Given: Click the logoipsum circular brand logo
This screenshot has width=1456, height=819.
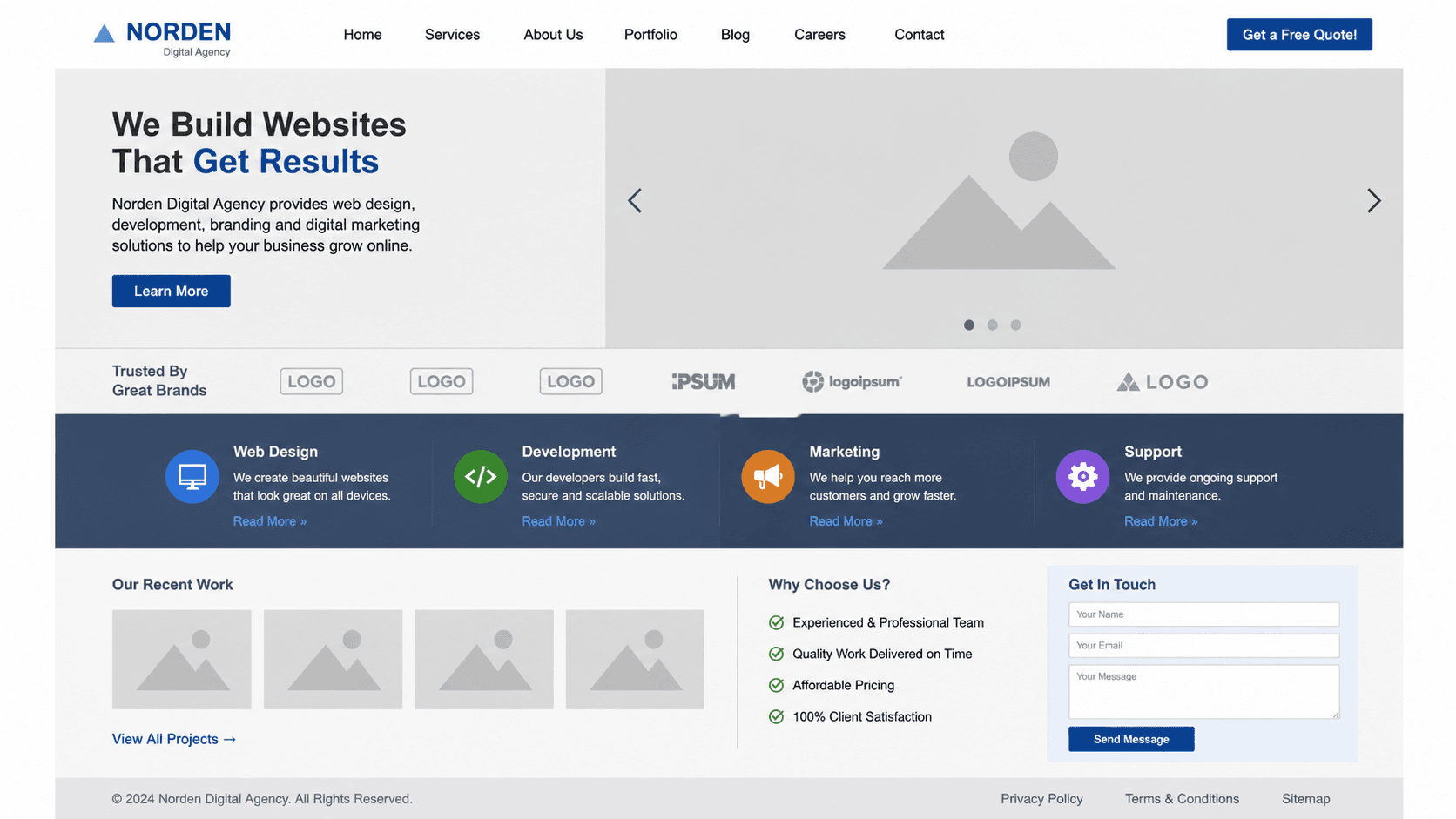Looking at the screenshot, I should click(x=852, y=381).
